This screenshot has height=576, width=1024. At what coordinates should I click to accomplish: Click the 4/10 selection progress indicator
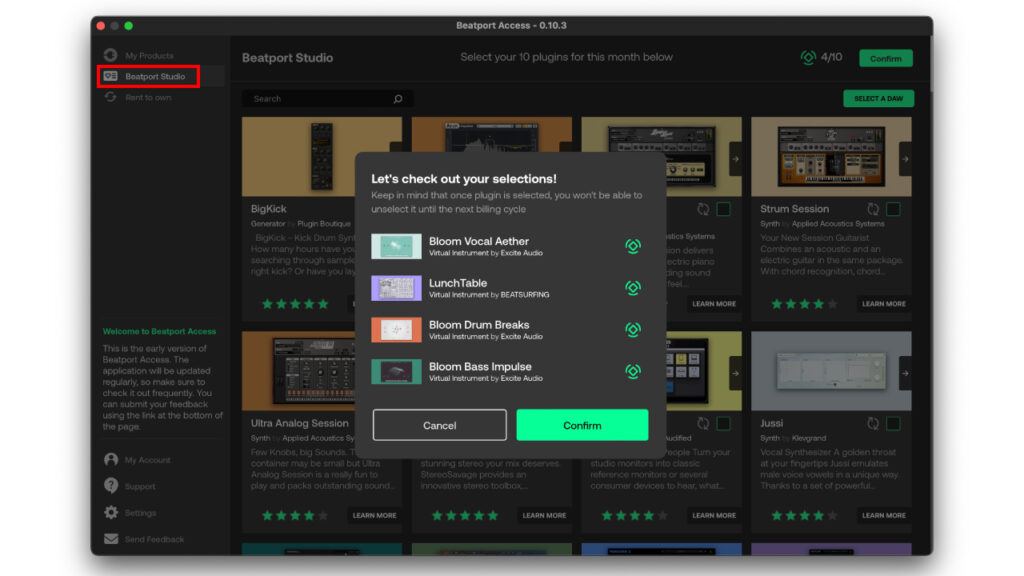tap(820, 57)
